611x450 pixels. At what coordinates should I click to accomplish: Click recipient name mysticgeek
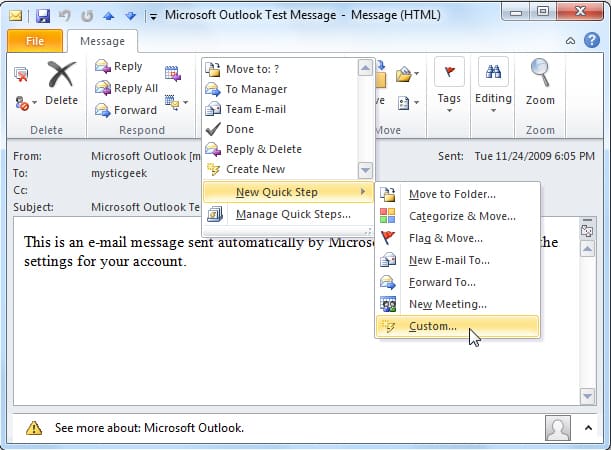(119, 173)
